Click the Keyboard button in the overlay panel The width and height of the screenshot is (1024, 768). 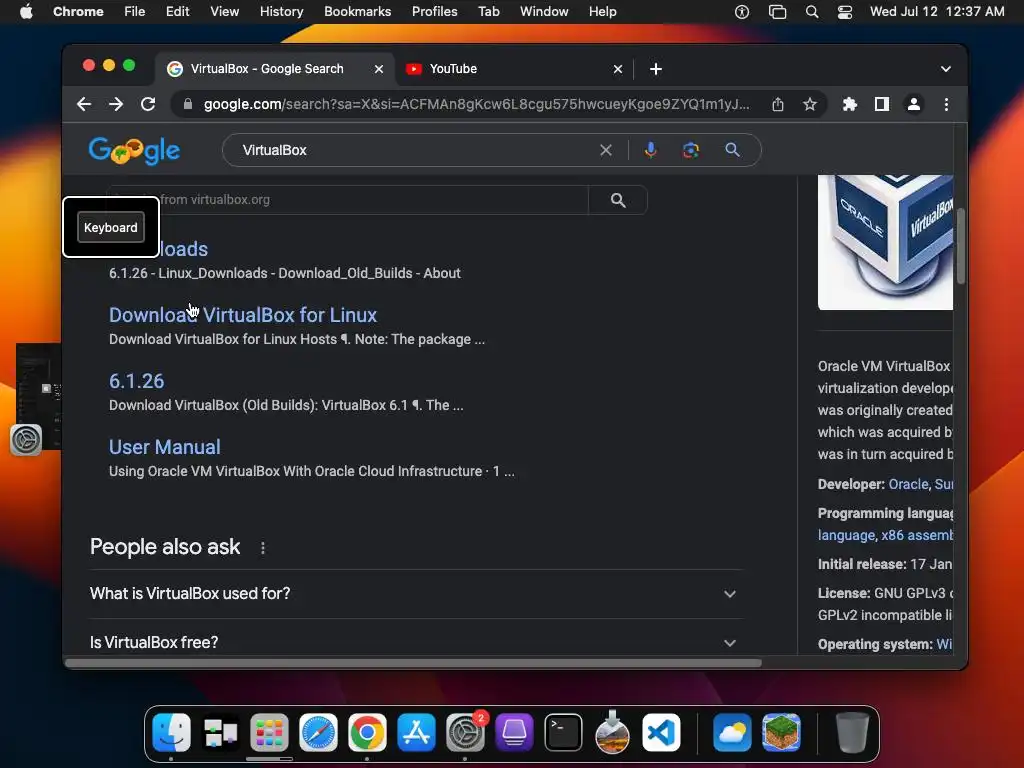pos(110,227)
